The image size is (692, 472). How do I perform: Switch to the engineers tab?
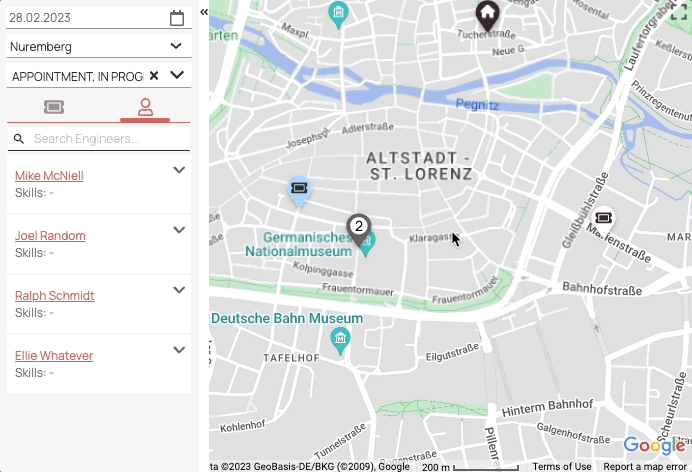145,106
